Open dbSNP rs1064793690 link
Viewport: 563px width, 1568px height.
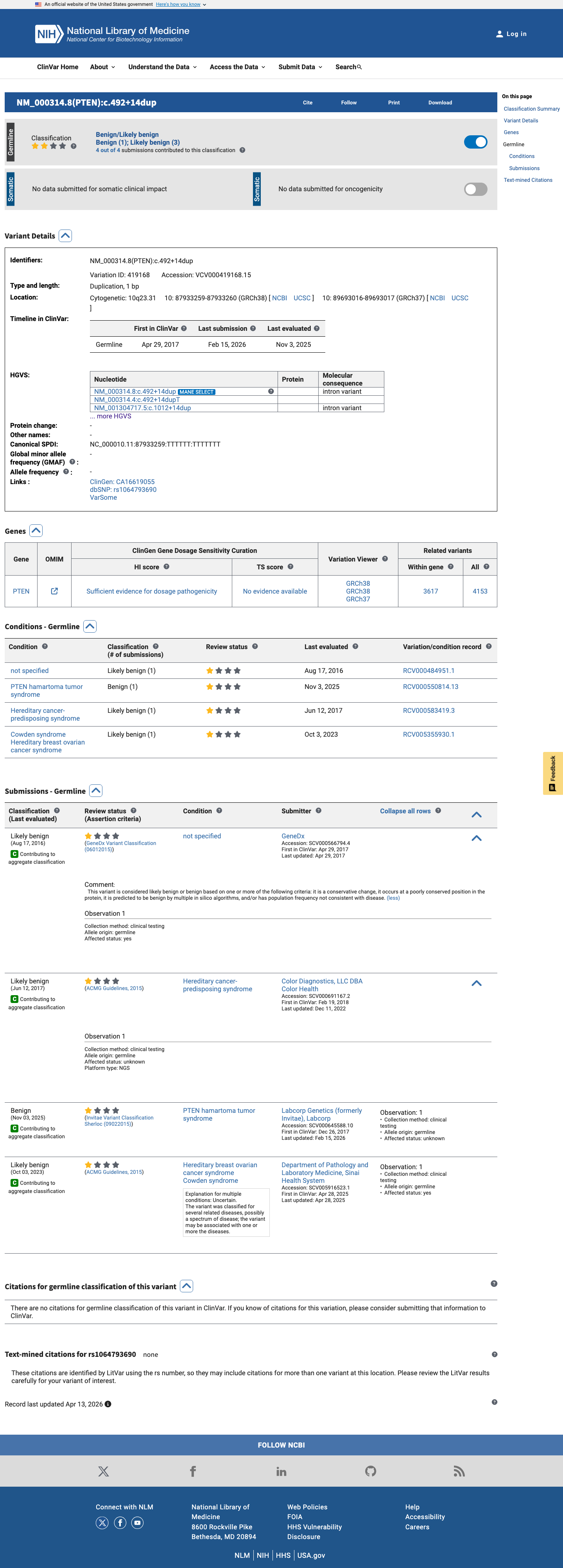(123, 490)
